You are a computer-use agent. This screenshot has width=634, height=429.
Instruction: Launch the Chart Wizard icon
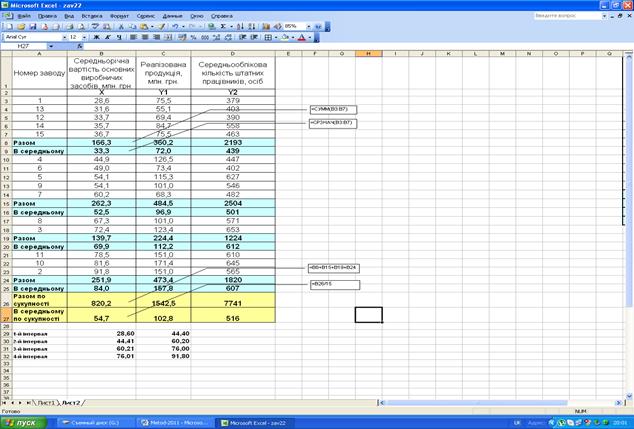(x=266, y=26)
